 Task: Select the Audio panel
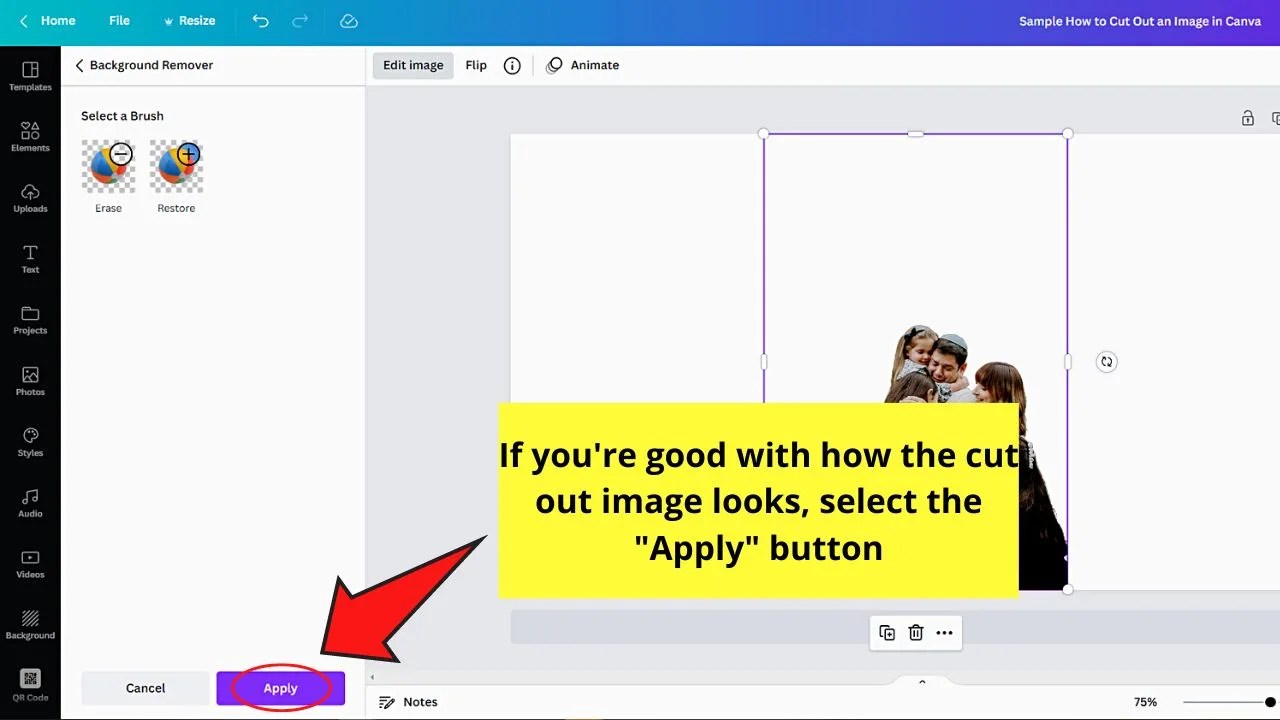coord(30,502)
